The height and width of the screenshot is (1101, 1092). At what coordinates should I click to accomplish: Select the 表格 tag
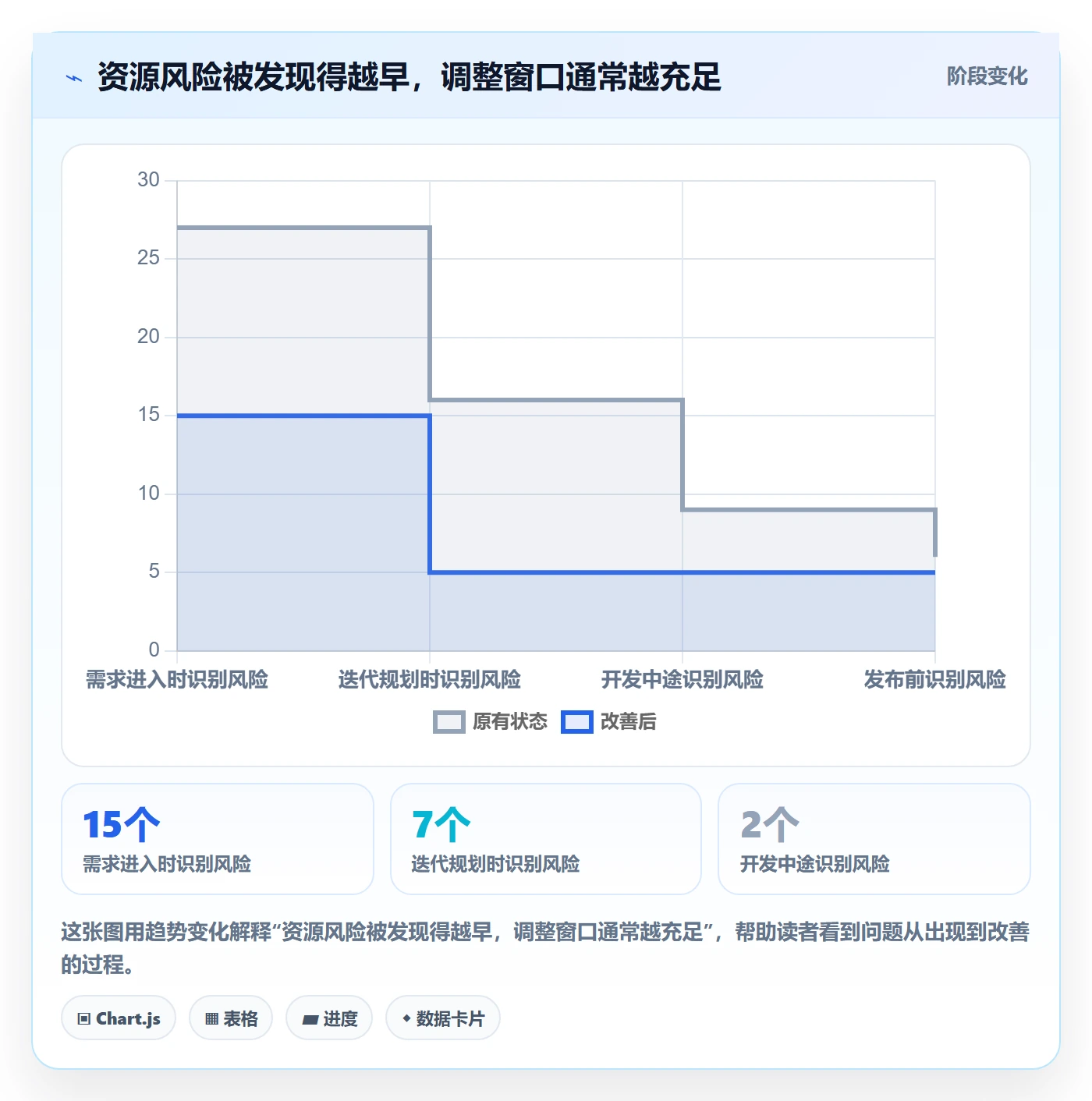231,1018
